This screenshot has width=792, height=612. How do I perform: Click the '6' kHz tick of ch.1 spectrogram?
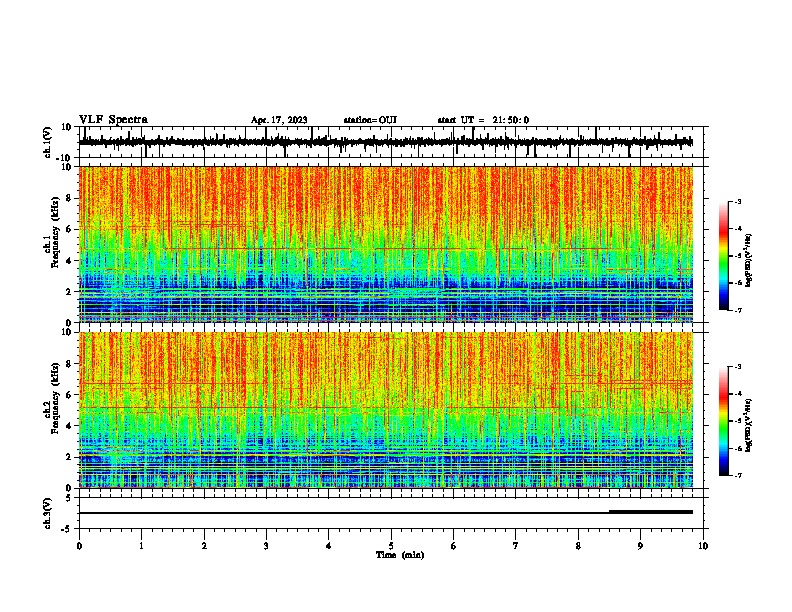coord(69,229)
